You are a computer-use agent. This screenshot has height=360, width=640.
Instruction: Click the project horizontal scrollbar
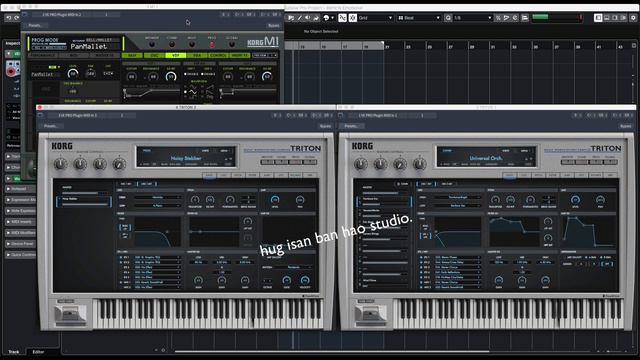click(x=331, y=351)
